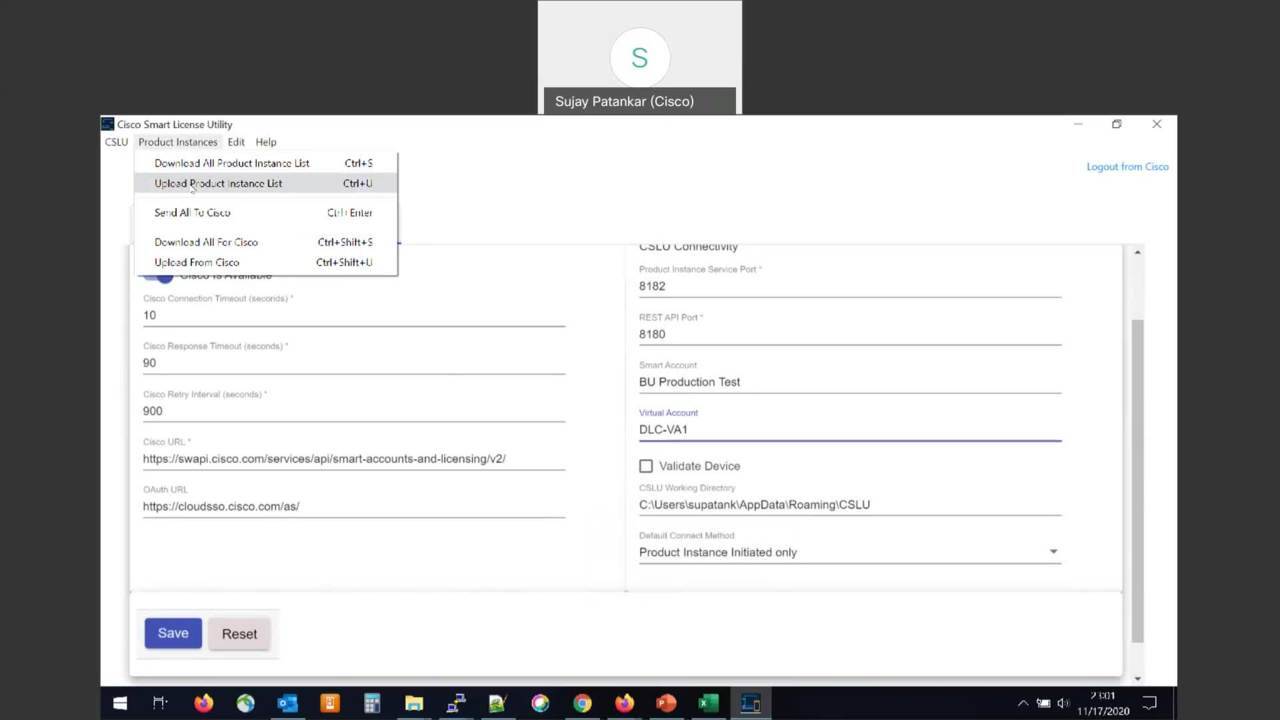Viewport: 1280px width, 720px height.
Task: Open the Help menu
Action: click(x=265, y=142)
